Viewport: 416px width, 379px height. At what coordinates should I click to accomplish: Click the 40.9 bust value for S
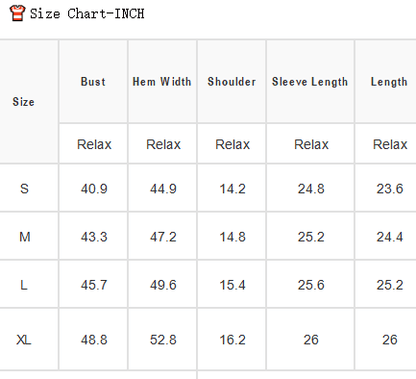click(x=94, y=189)
